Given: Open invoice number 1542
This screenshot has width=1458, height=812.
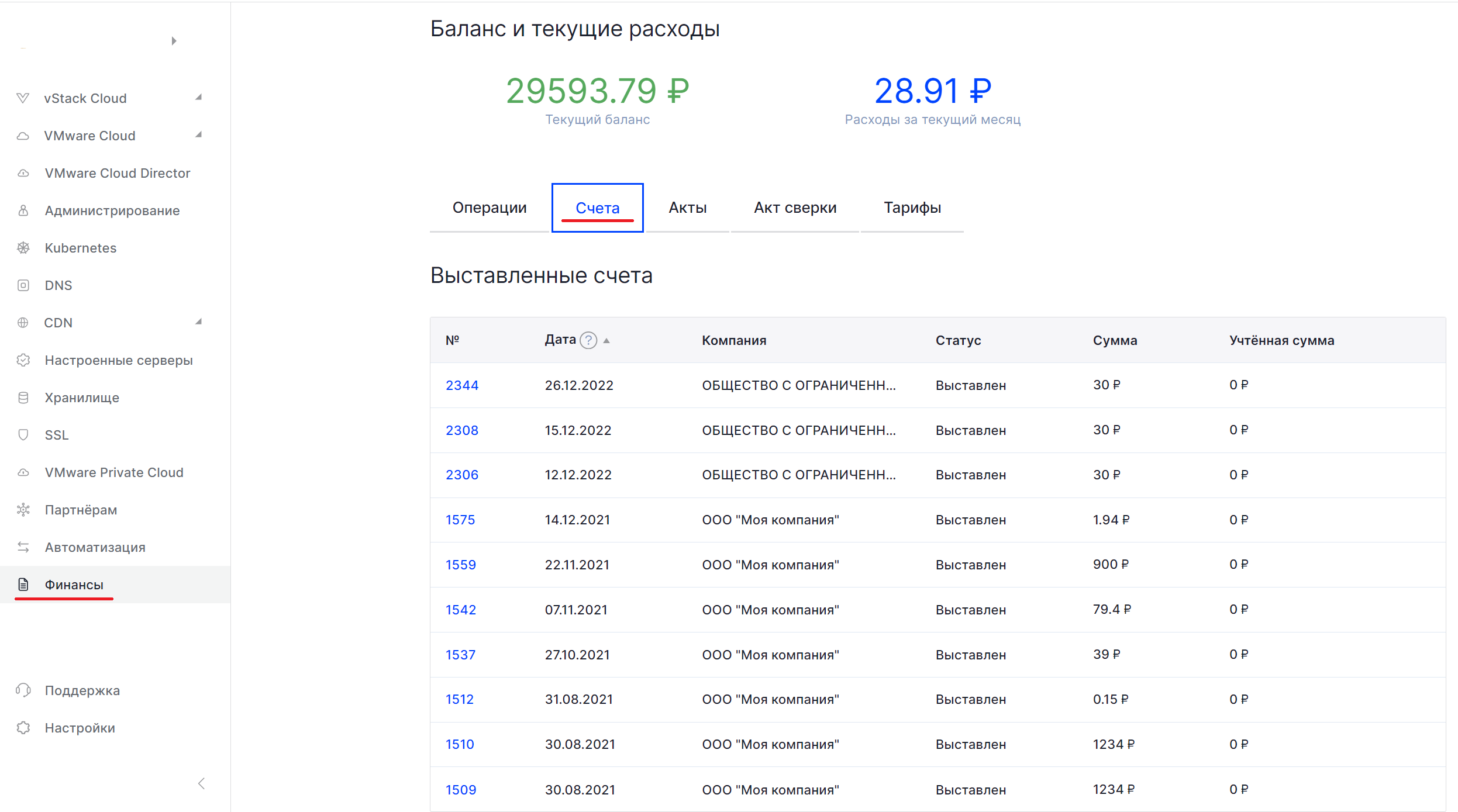Looking at the screenshot, I should [461, 610].
